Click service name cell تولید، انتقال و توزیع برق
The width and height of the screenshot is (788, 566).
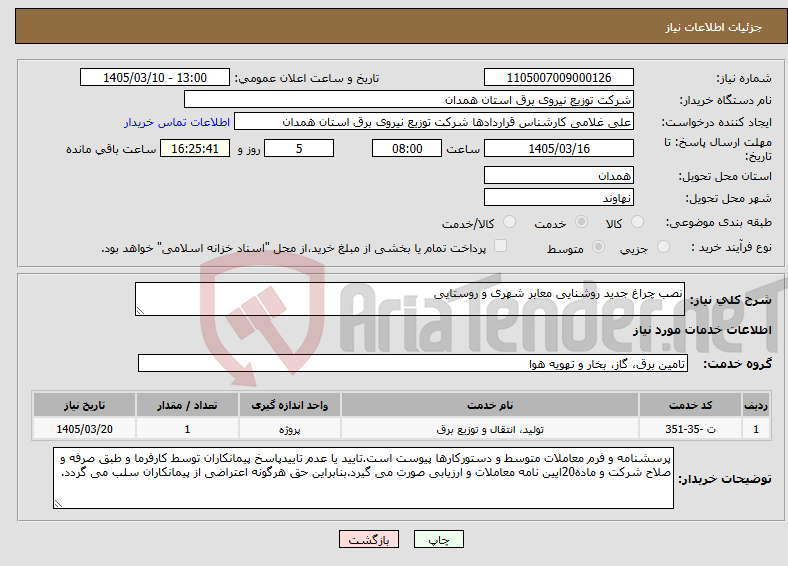pos(490,429)
